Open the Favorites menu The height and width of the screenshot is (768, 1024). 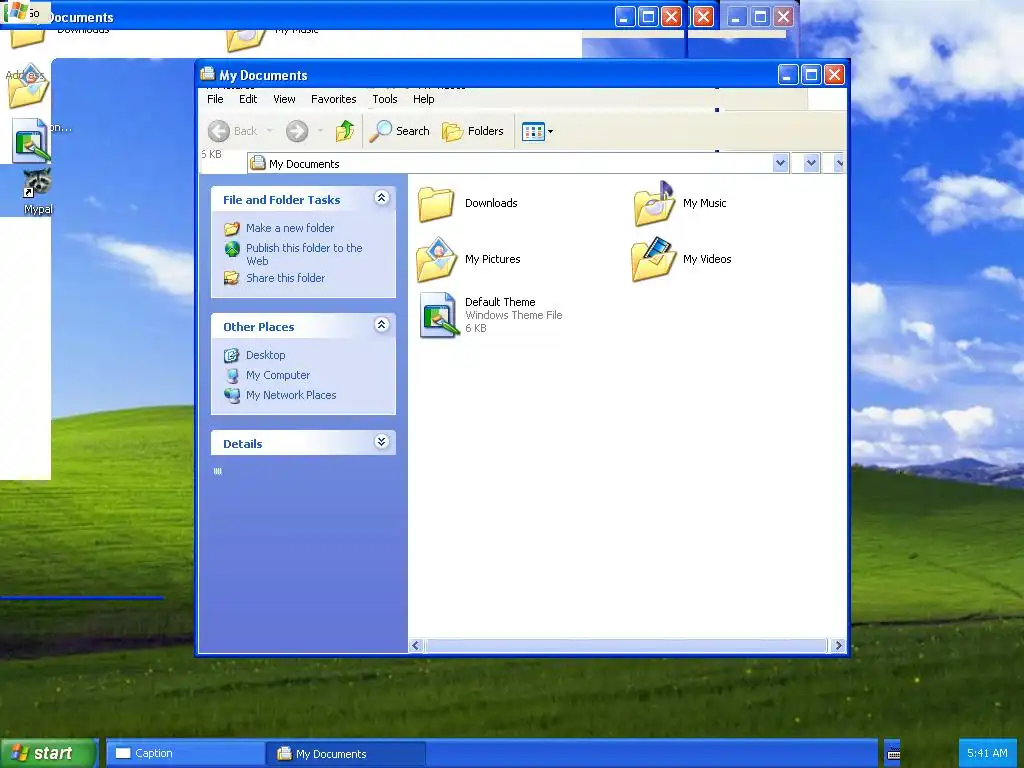[334, 99]
